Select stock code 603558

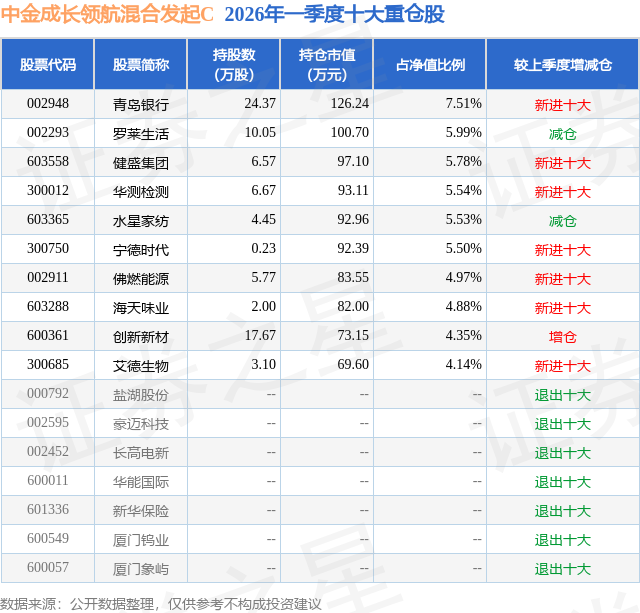coord(48,162)
